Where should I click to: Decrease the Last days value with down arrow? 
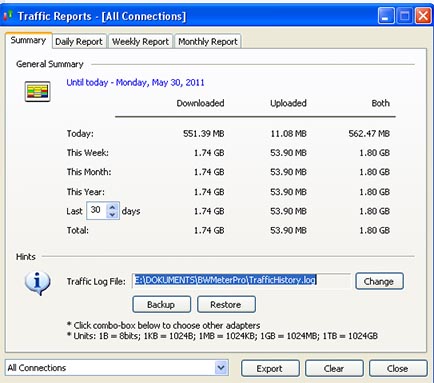112,214
